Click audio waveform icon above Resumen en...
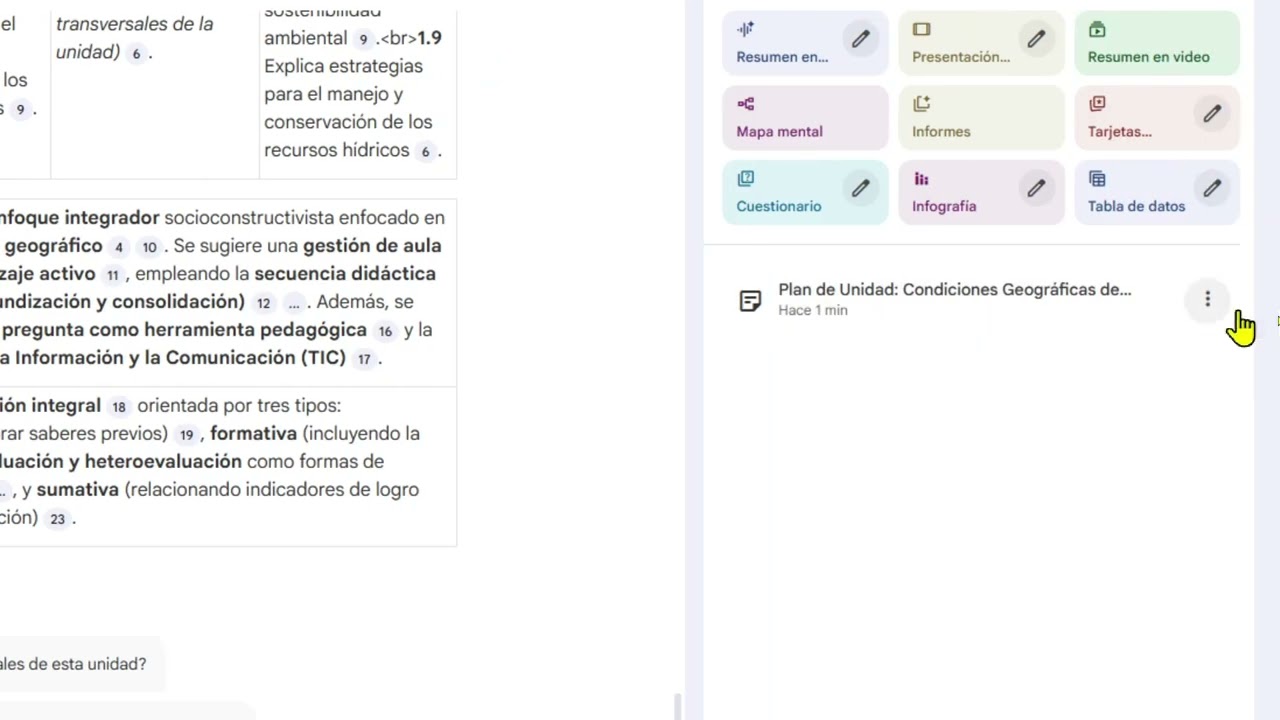The image size is (1280, 720). (x=745, y=29)
